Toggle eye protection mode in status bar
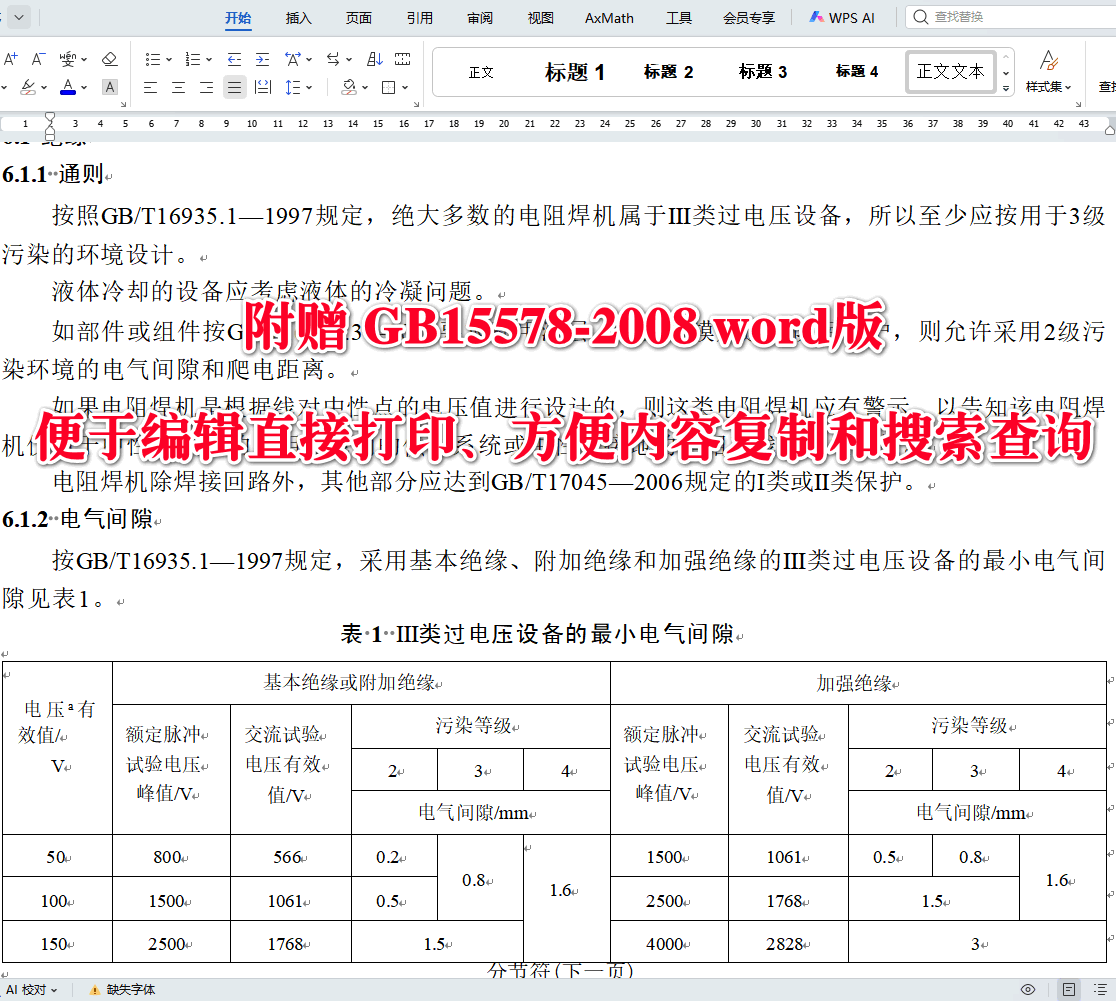Screen dimensions: 1116x1001 tap(1027, 990)
